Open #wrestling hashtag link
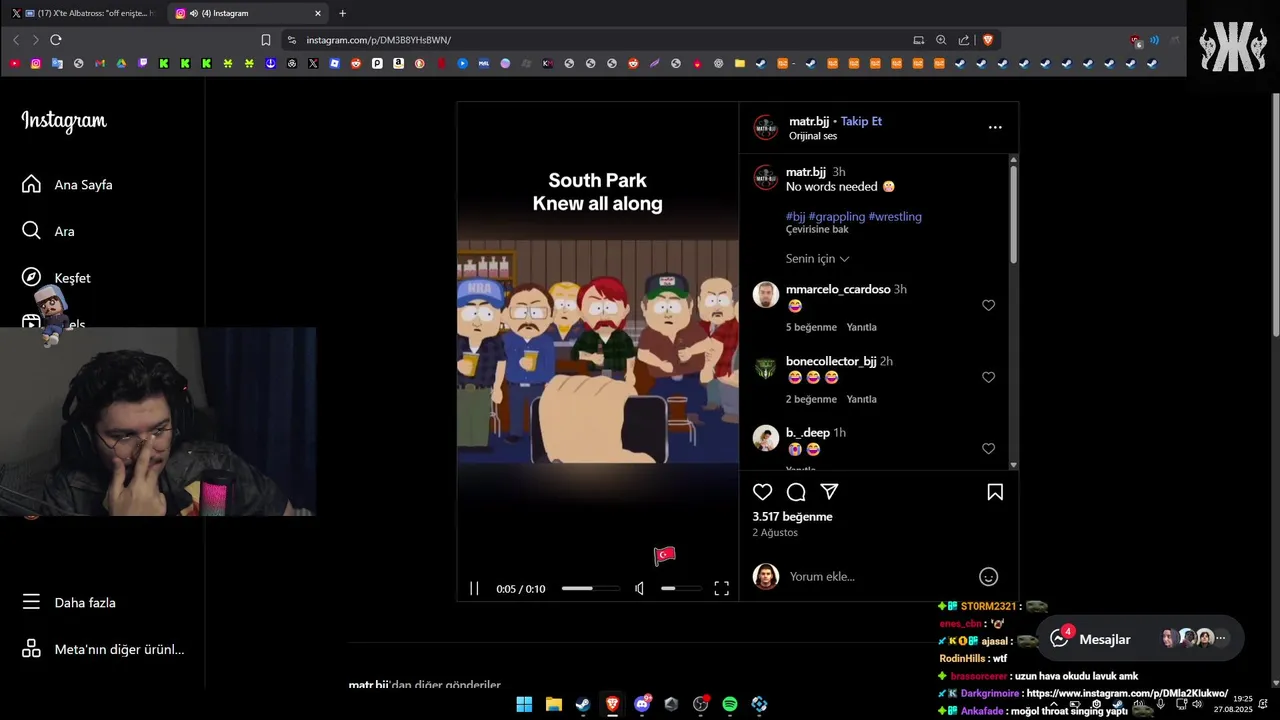 [895, 216]
